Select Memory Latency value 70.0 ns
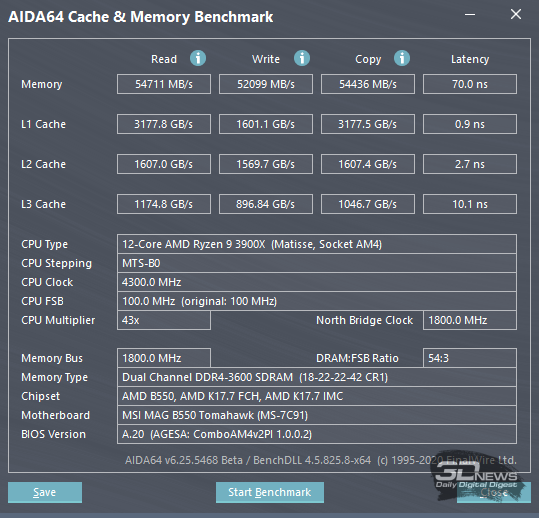The image size is (539, 518). [470, 84]
